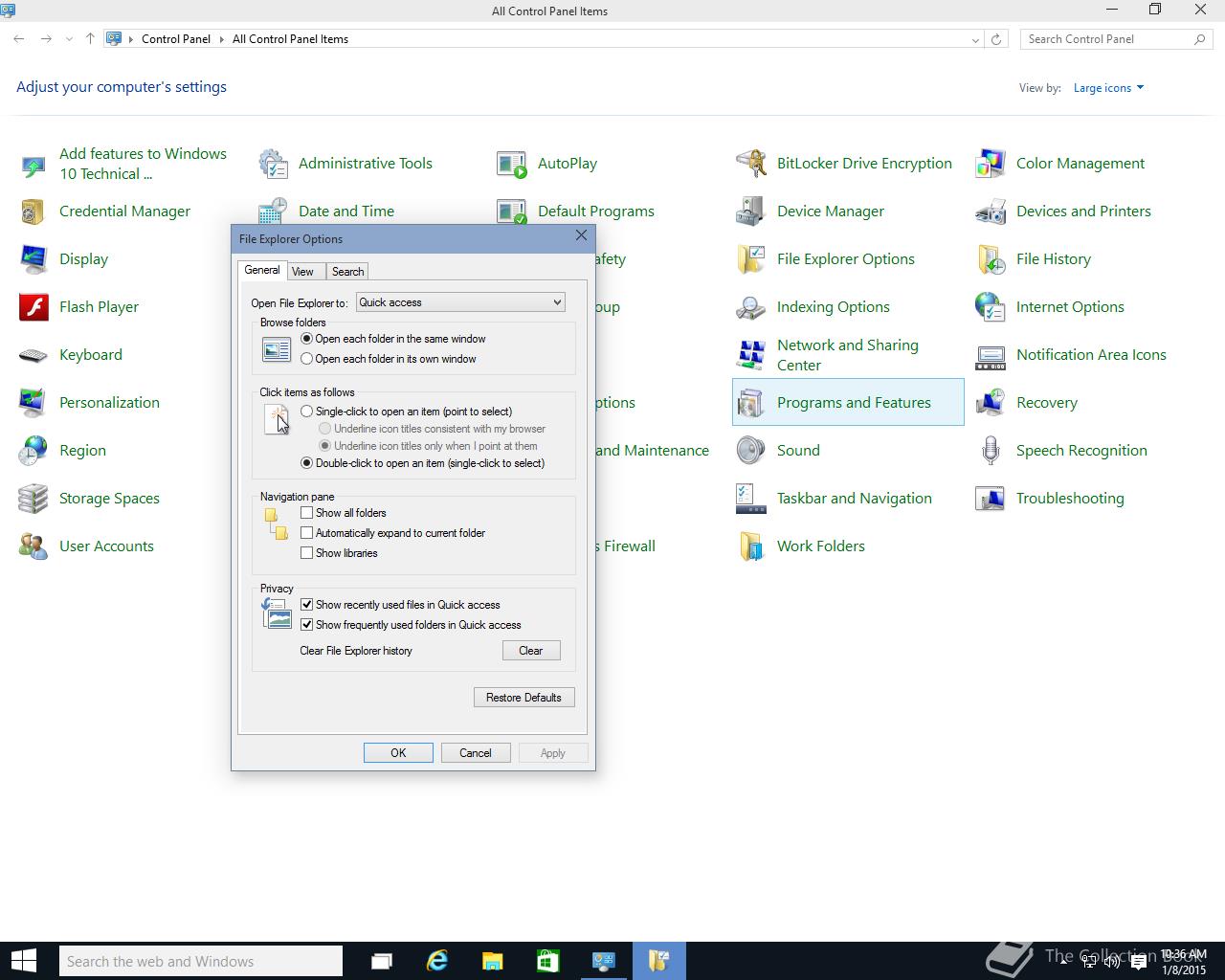Screen dimensions: 1225x980
Task: Click Restore Defaults button
Action: coord(524,698)
